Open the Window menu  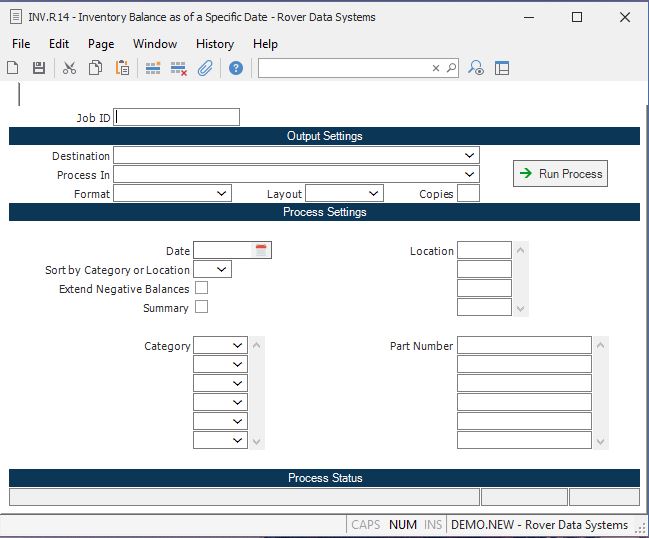(x=155, y=44)
